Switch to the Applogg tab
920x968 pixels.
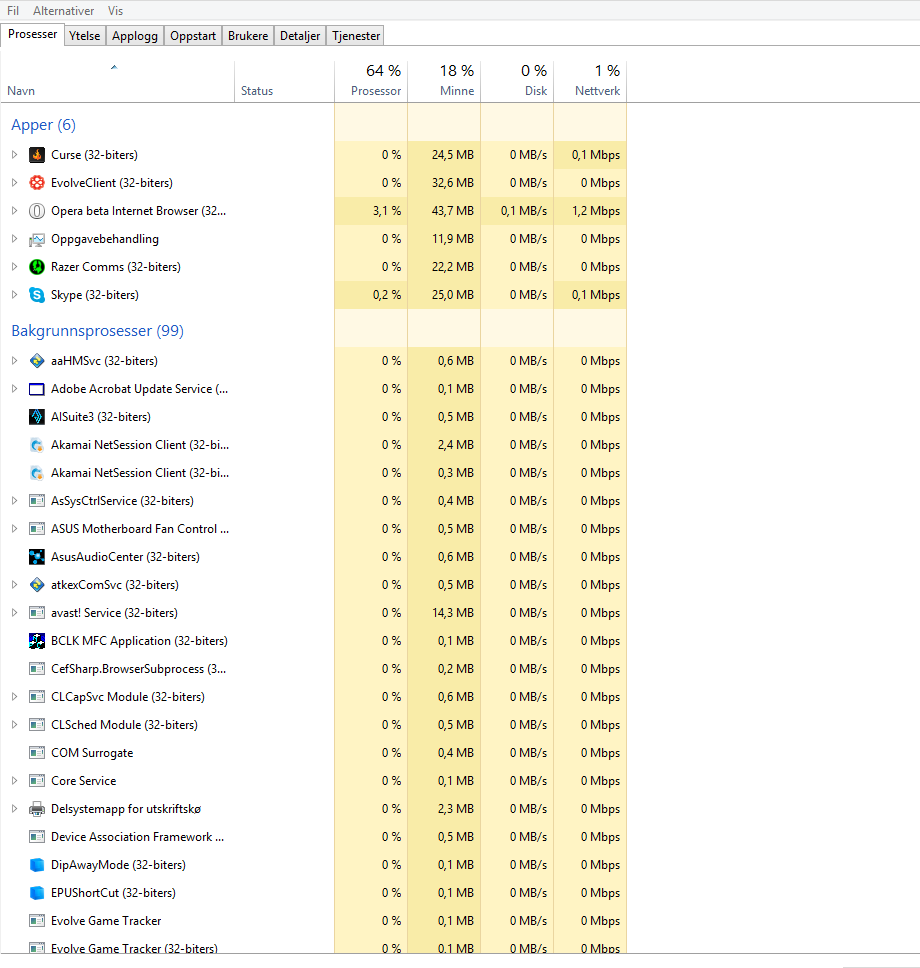[x=135, y=36]
